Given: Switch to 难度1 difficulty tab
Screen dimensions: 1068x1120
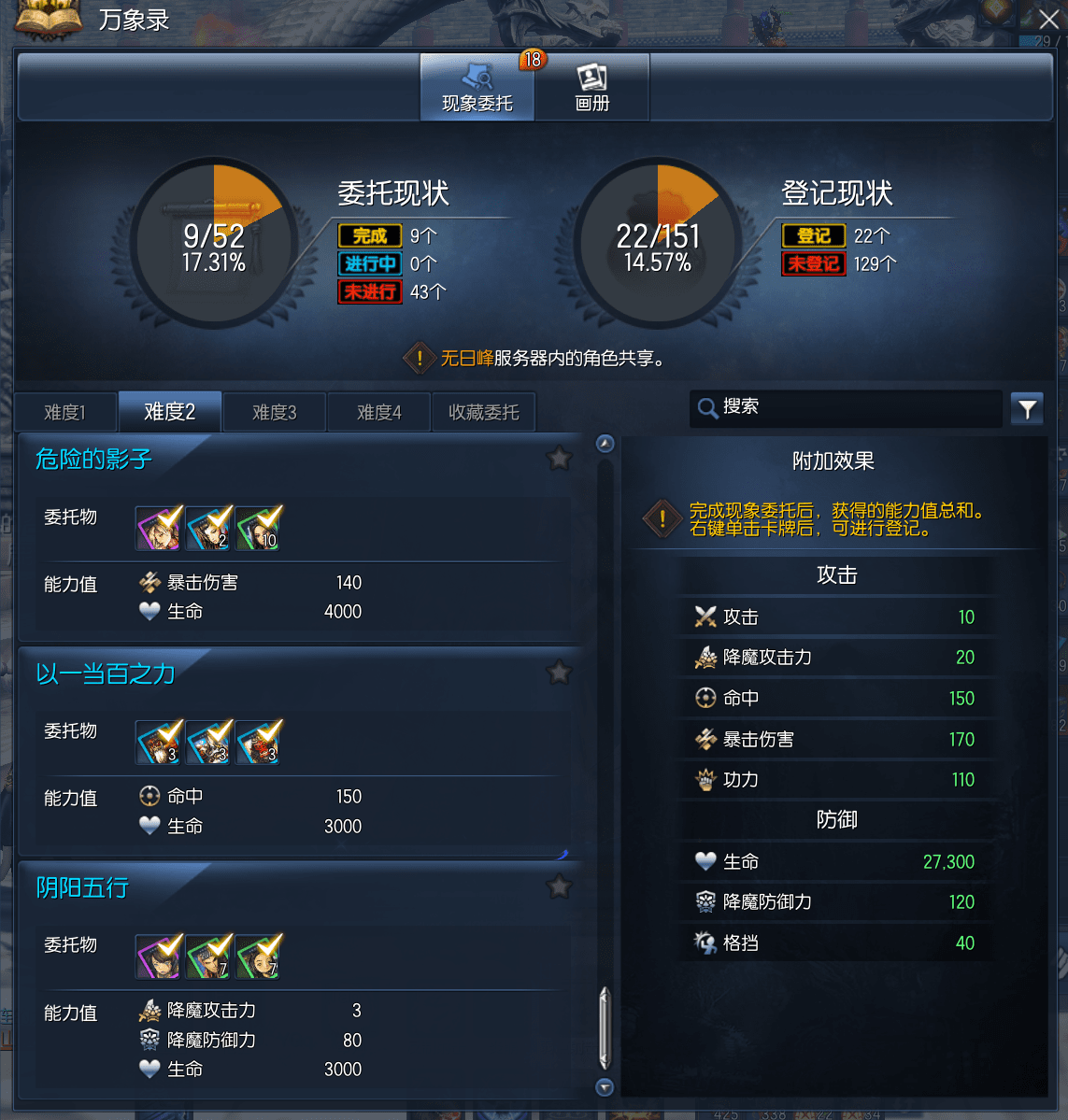Looking at the screenshot, I should (x=65, y=412).
